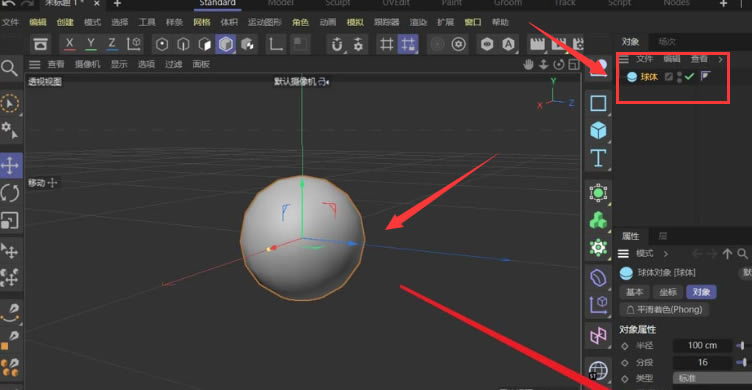
Task: Add a text object with T icon
Action: pos(598,158)
